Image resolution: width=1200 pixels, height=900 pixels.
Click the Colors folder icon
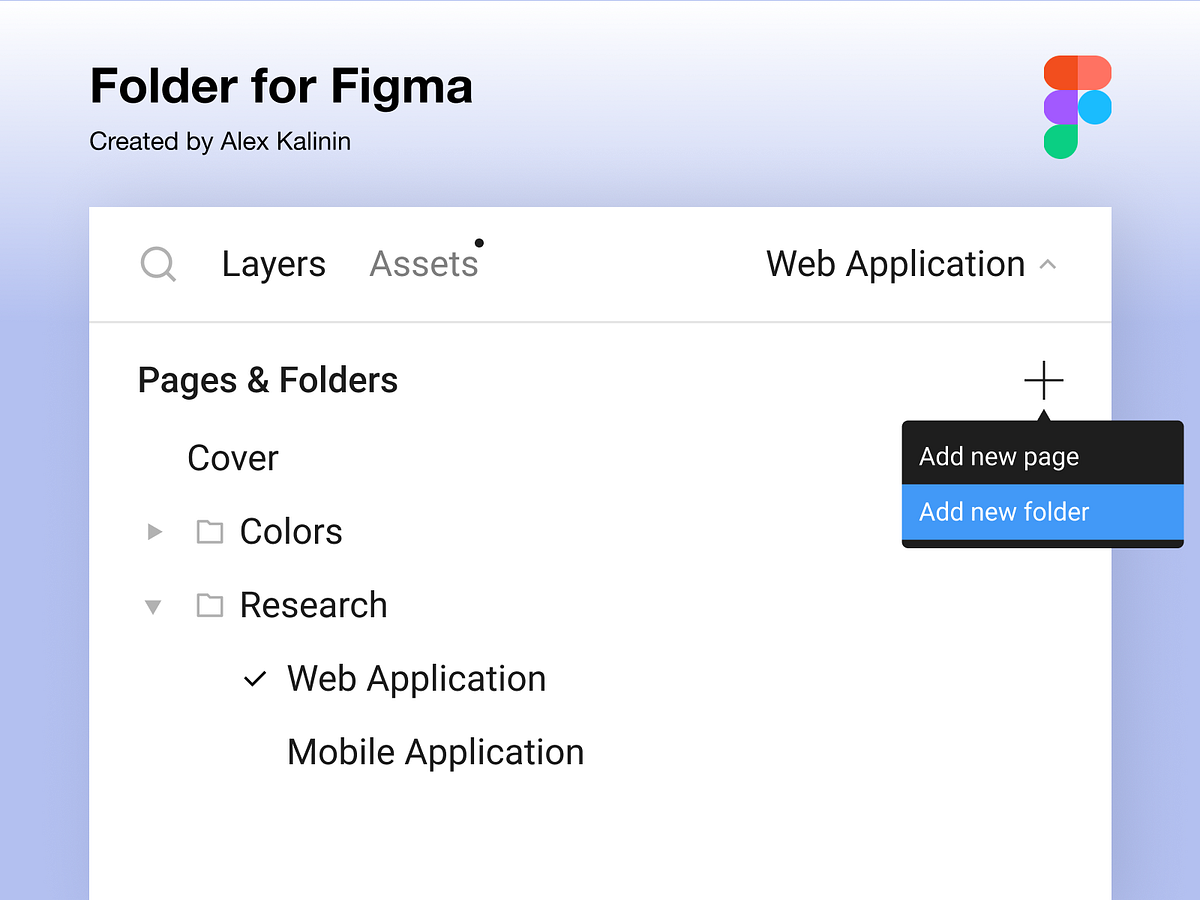pyautogui.click(x=210, y=532)
